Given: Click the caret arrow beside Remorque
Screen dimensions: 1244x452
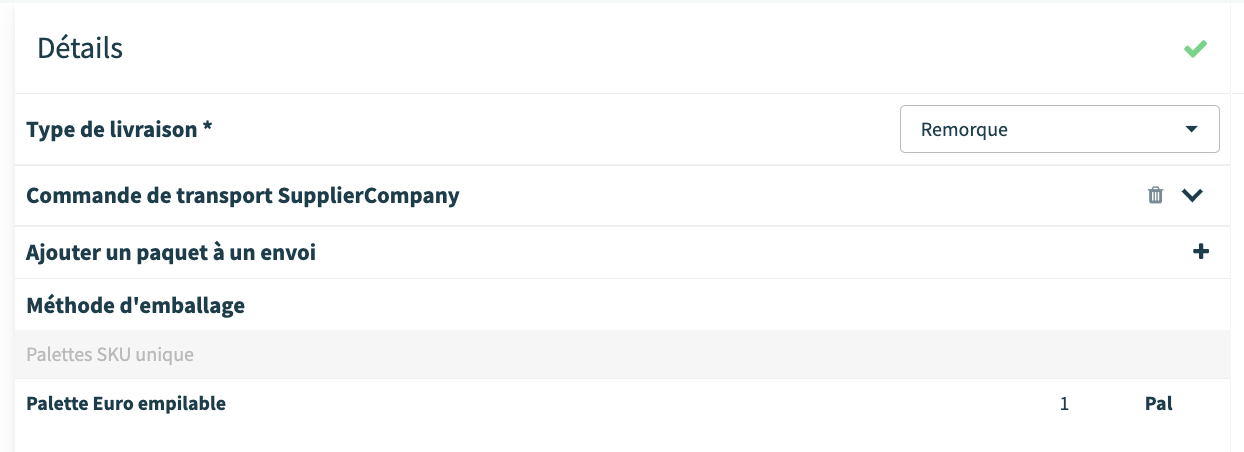Looking at the screenshot, I should tap(1190, 130).
